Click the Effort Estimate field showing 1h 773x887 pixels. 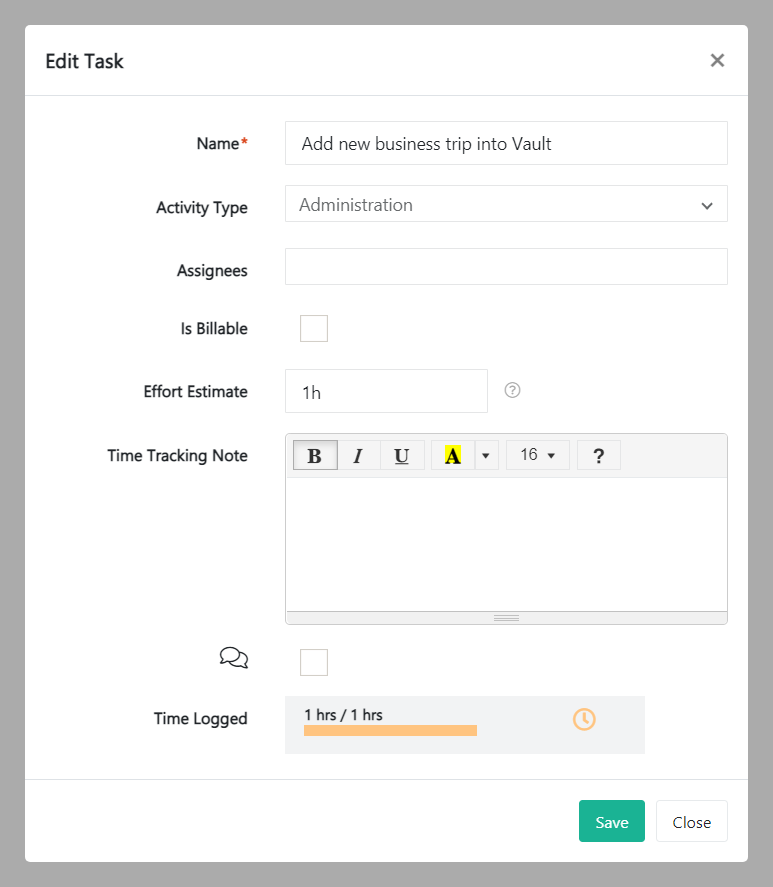coord(386,392)
